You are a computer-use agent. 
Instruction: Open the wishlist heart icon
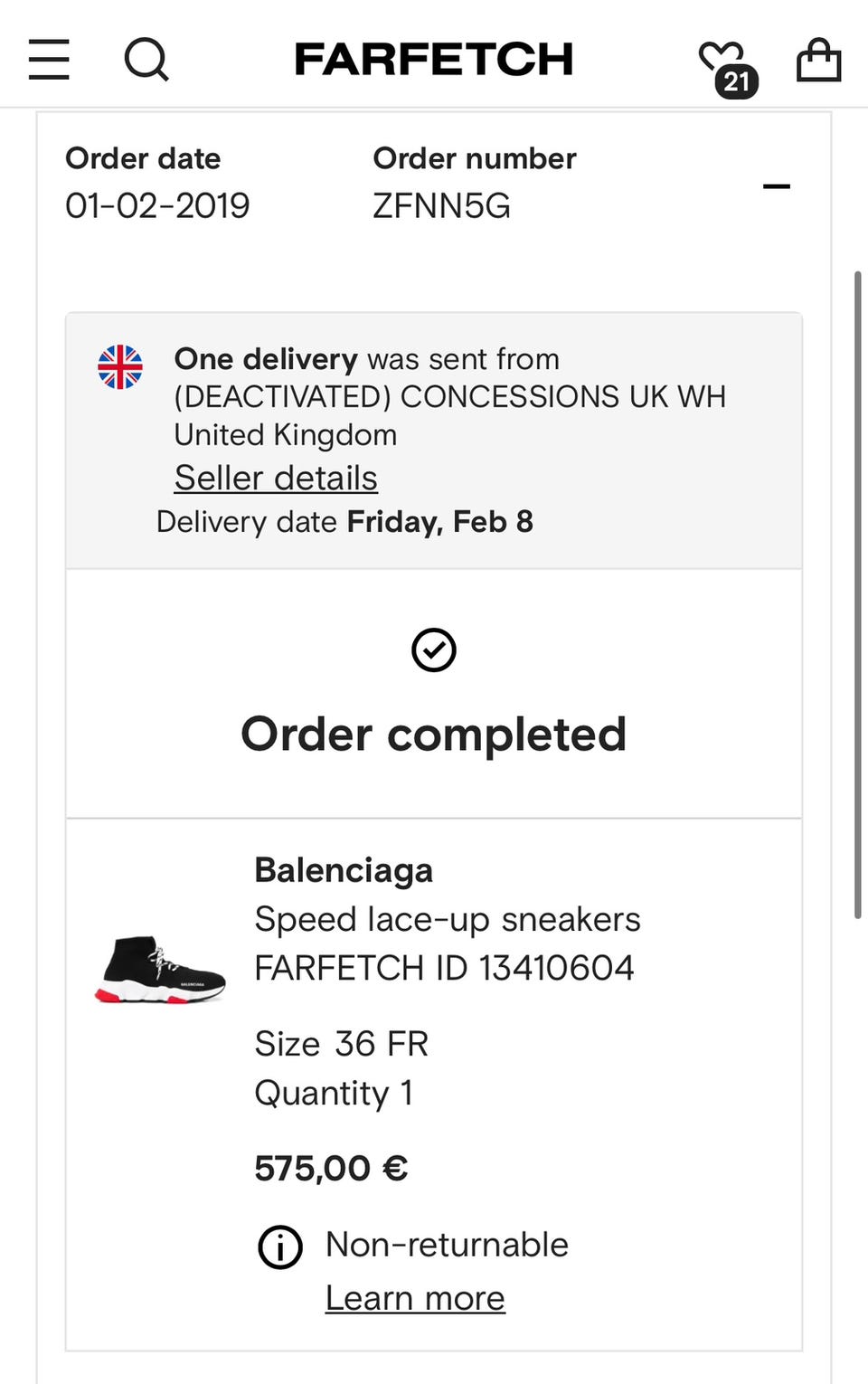coord(719,56)
